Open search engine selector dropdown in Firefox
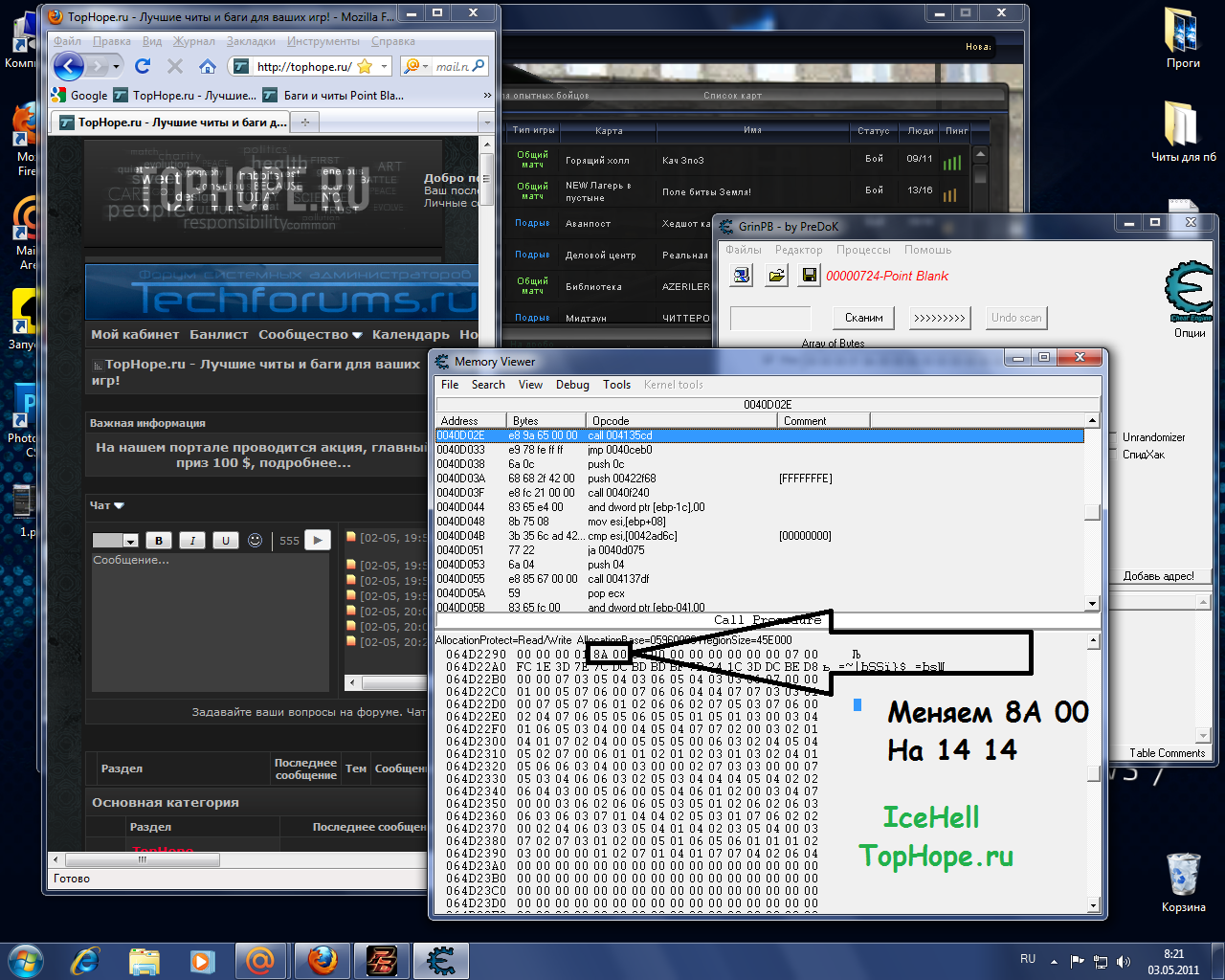Viewport: 1225px width, 980px height. 412,66
